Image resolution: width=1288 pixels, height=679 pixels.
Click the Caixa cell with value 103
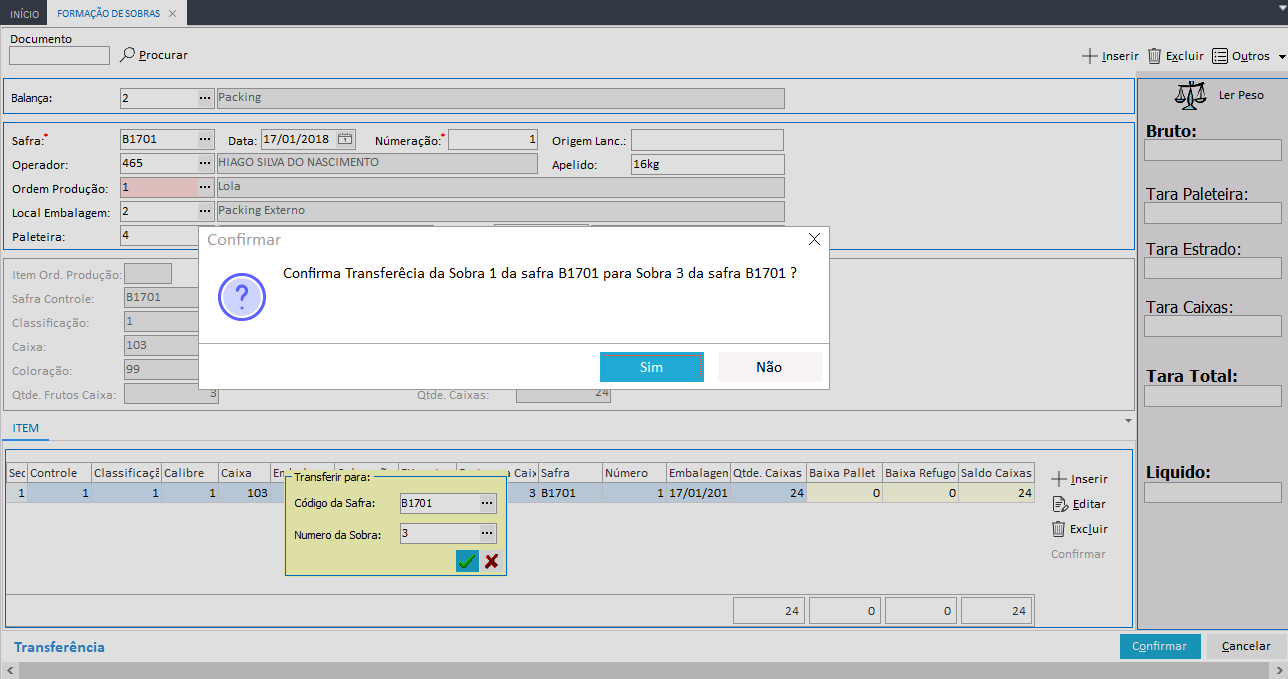(x=243, y=493)
